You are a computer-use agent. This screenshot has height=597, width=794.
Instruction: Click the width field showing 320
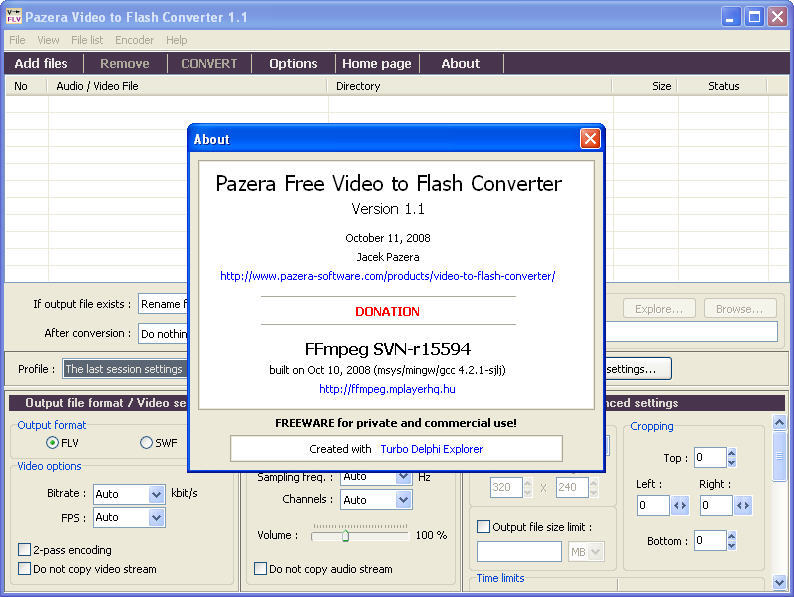click(506, 487)
